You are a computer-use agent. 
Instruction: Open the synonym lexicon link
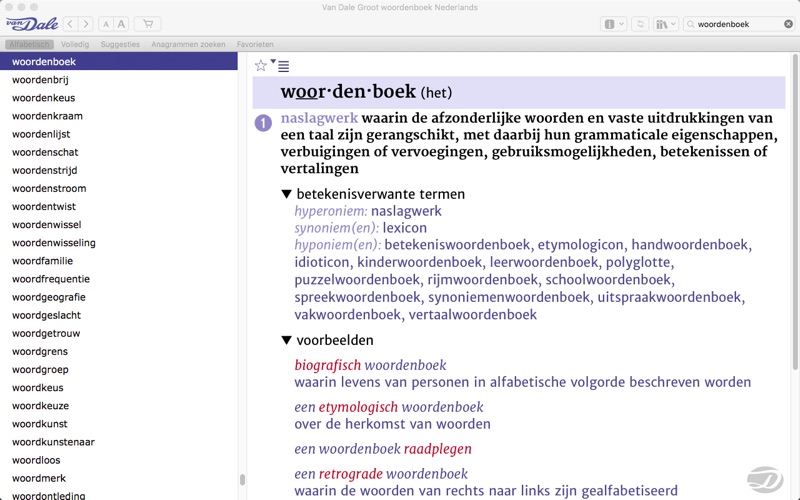pyautogui.click(x=405, y=228)
